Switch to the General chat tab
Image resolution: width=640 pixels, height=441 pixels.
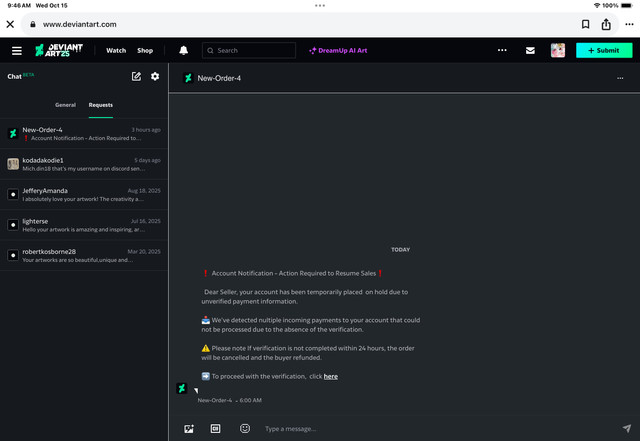click(65, 104)
